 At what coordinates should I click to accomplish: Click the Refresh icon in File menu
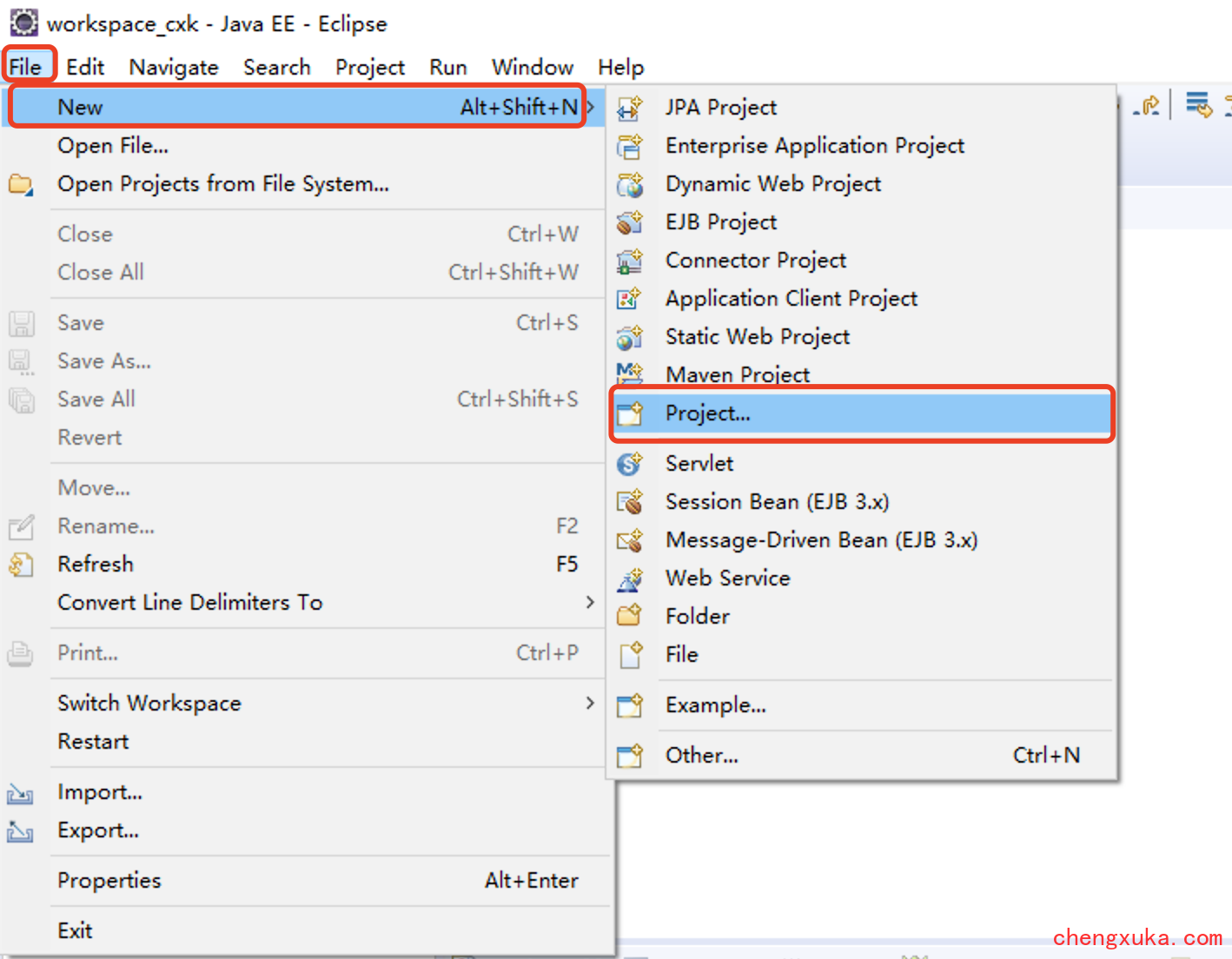[21, 565]
